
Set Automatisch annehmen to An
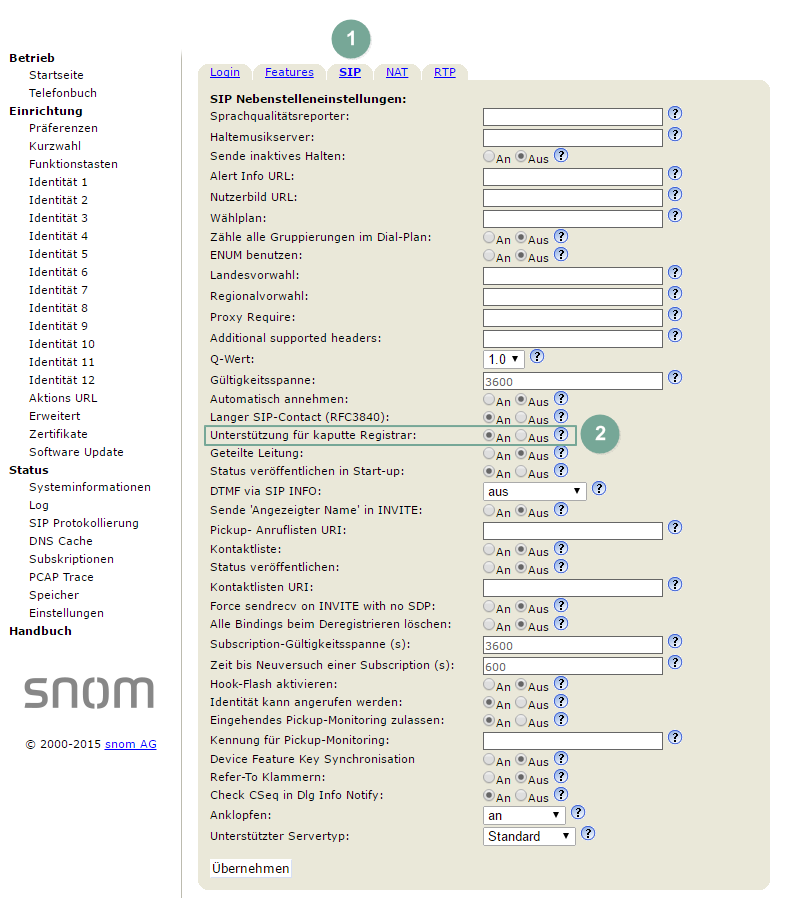coord(489,399)
